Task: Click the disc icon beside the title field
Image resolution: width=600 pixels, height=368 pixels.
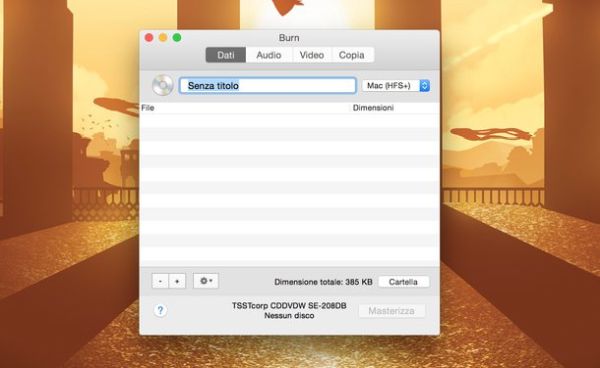Action: (x=162, y=85)
